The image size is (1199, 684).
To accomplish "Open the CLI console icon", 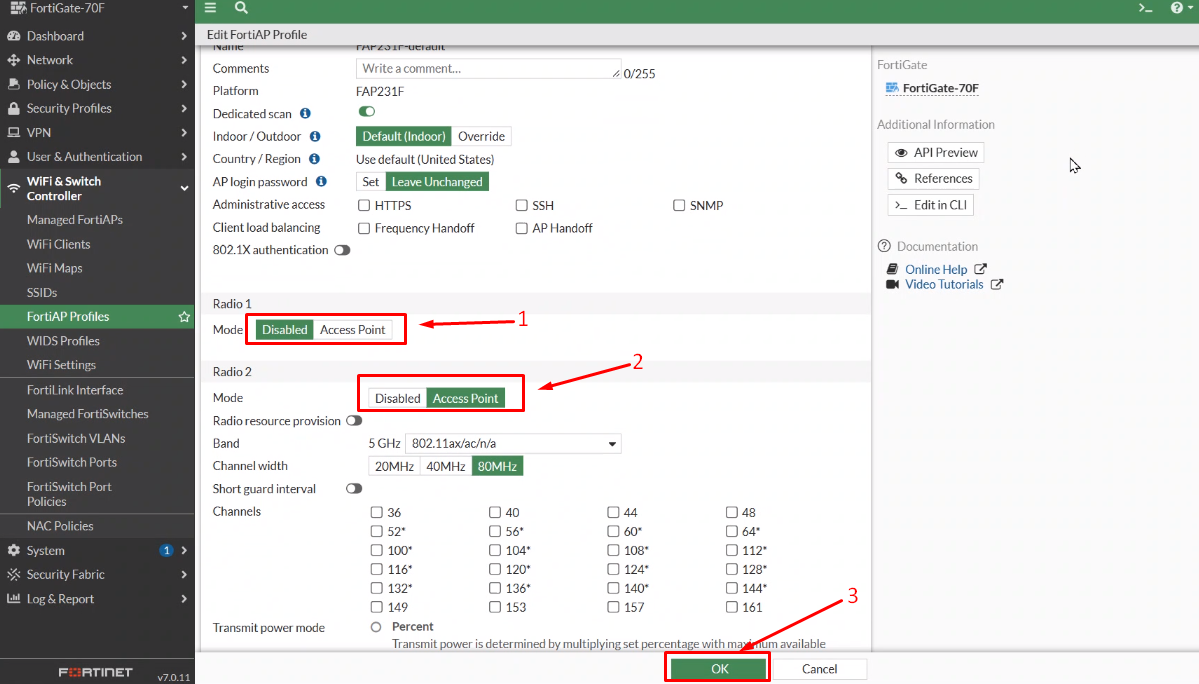I will 1145,8.
